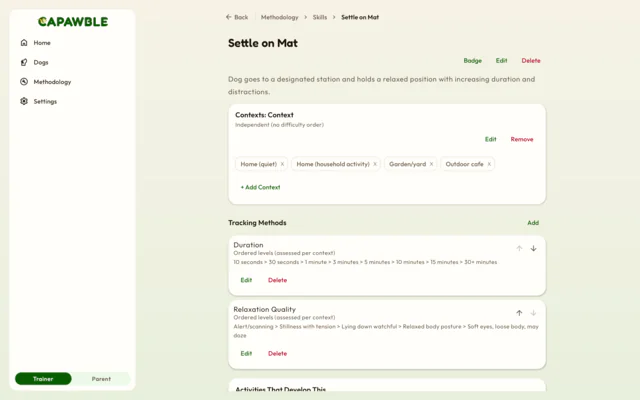Click the Relaxation Quality method title
This screenshot has height=400, width=640.
[x=264, y=309]
